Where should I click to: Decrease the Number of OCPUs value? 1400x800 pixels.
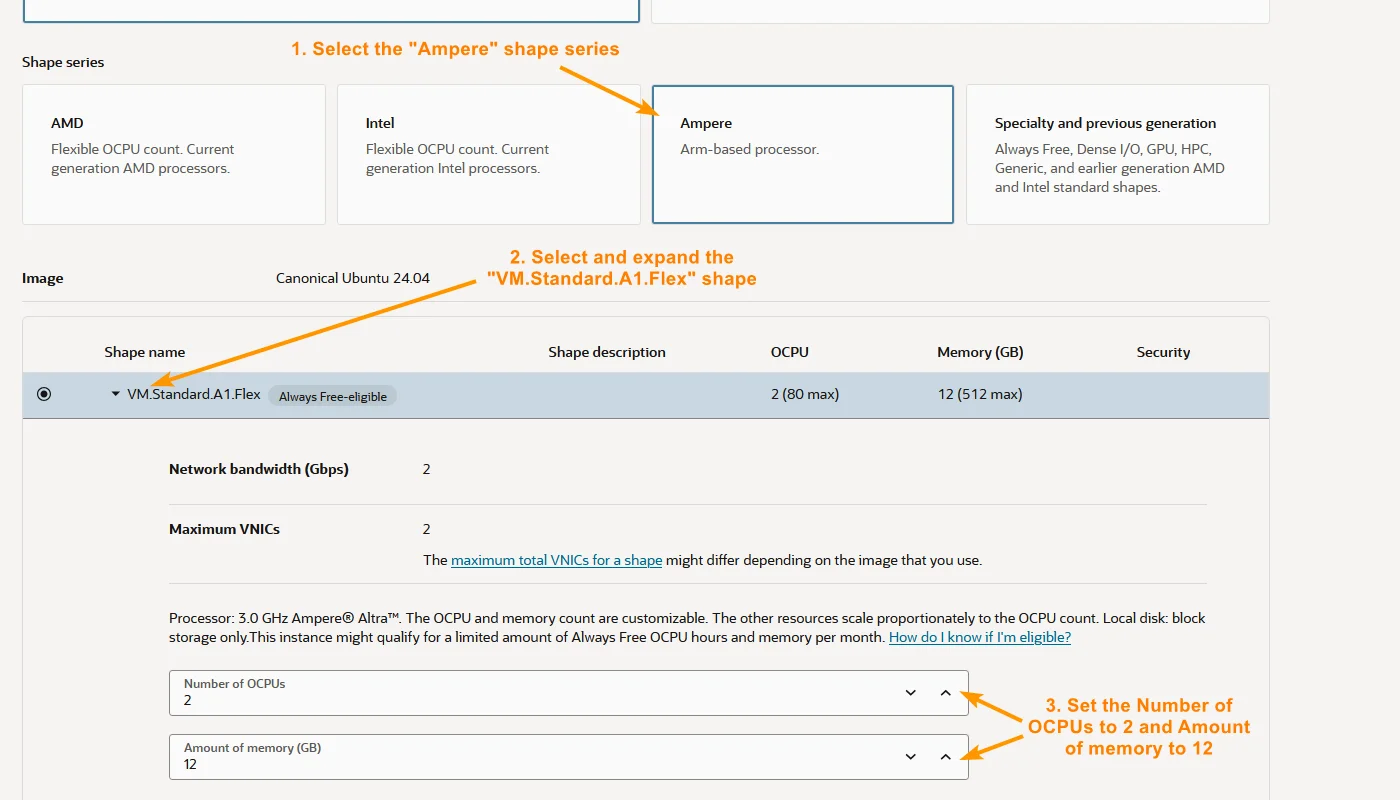pos(911,692)
